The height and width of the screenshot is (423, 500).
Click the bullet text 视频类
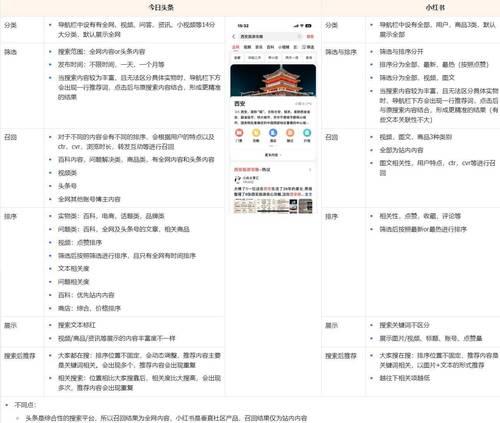click(67, 173)
